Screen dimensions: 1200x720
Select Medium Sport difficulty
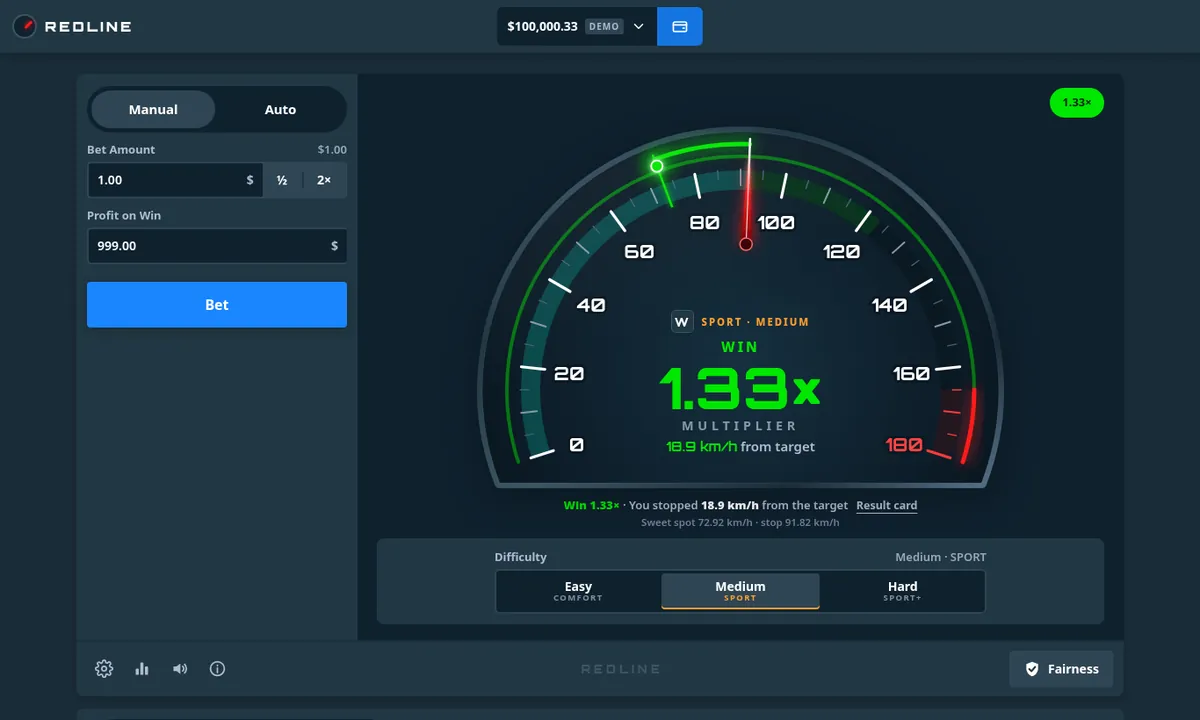coord(740,591)
